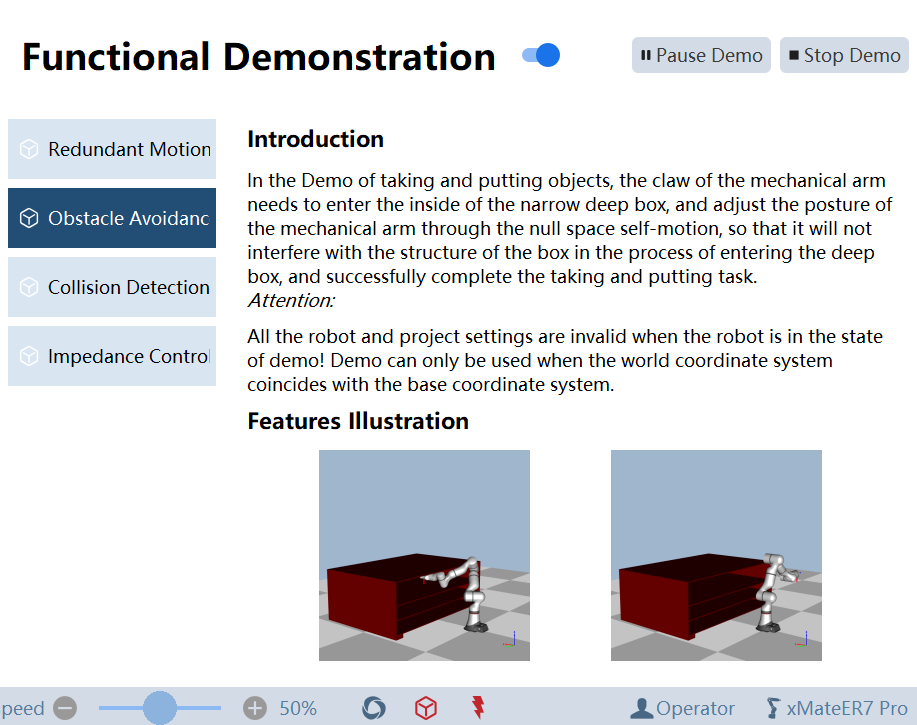Click the Stop Demo button
This screenshot has height=725, width=917.
point(844,56)
